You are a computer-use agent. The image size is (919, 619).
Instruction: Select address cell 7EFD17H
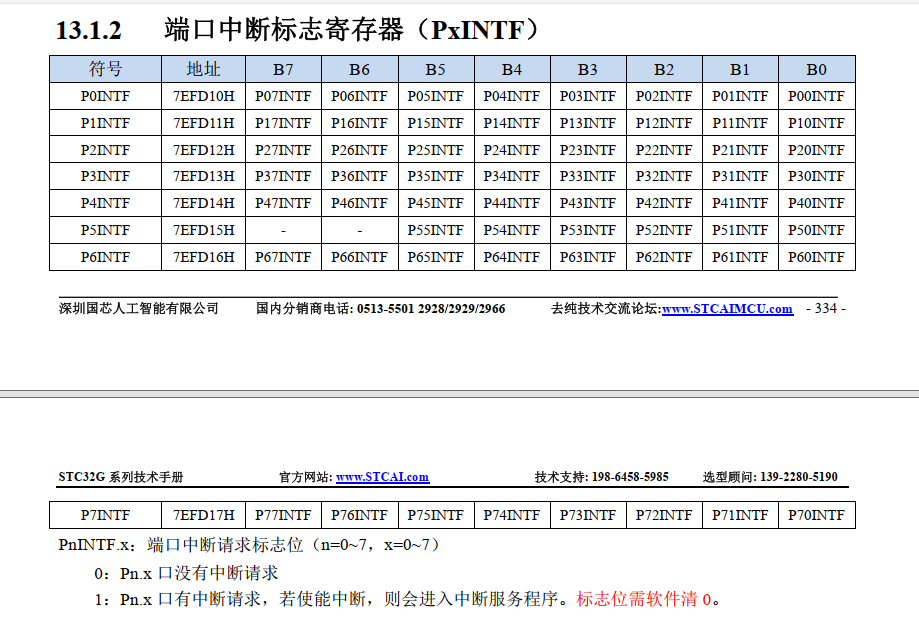point(203,515)
